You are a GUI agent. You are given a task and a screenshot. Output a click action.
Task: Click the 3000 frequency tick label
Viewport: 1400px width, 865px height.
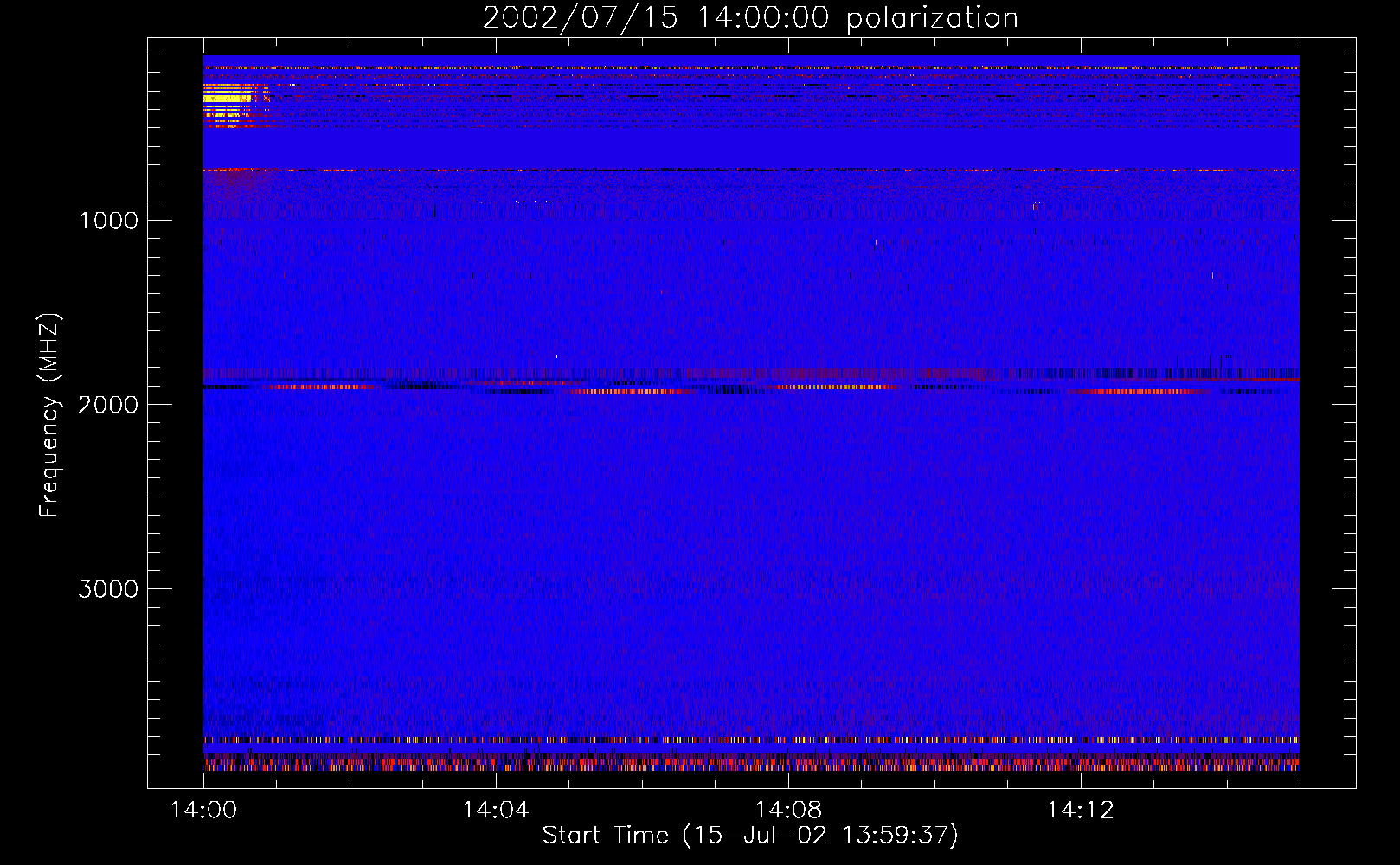[x=108, y=589]
